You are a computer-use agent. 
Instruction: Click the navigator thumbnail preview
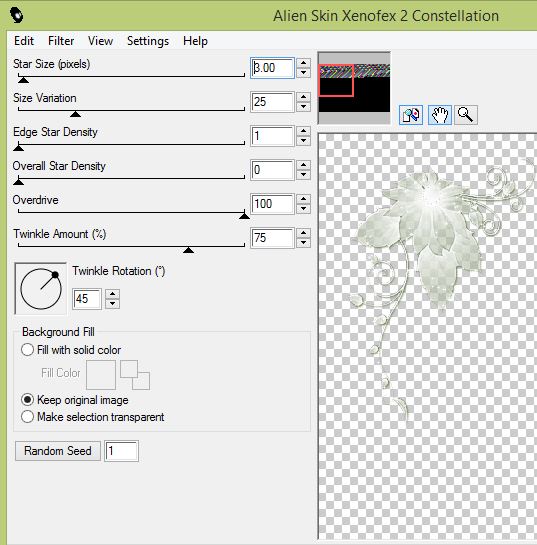(354, 88)
